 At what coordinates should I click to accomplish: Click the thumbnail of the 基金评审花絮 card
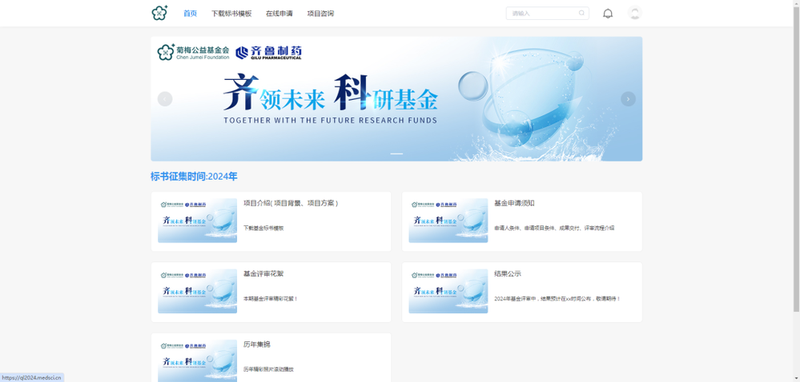click(x=197, y=291)
